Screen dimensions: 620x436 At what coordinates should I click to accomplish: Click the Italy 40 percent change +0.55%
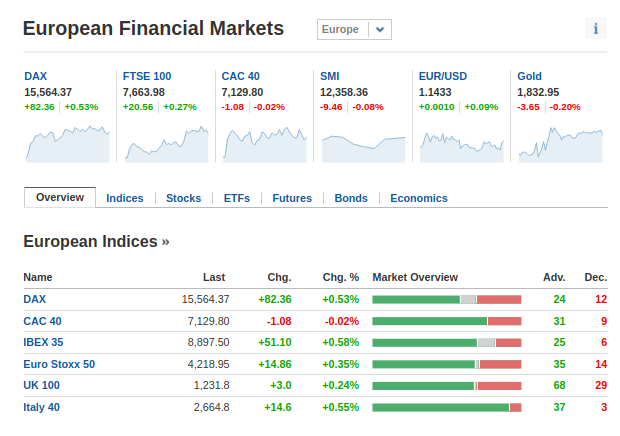pyautogui.click(x=340, y=407)
